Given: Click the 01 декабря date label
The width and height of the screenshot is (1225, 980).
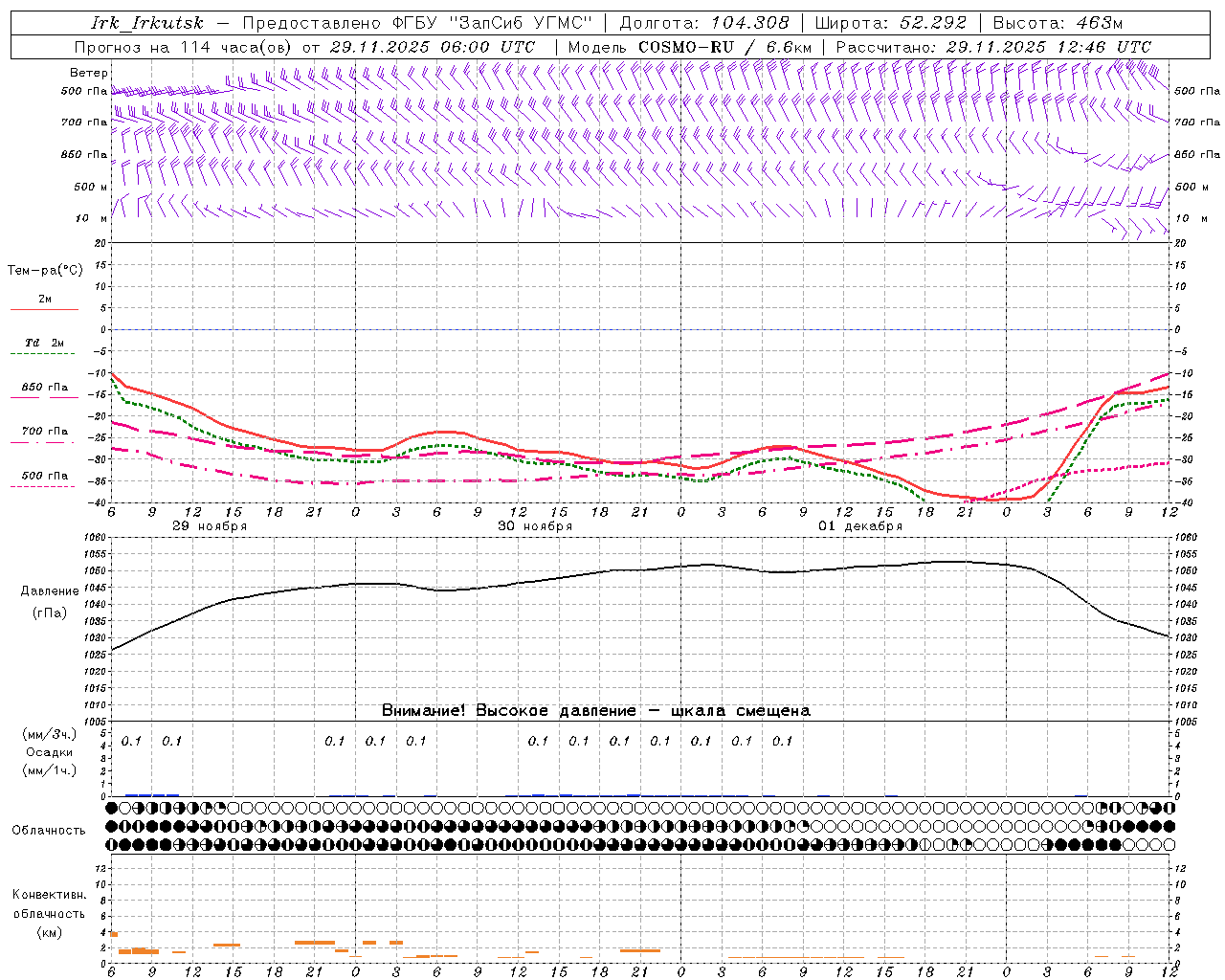Looking at the screenshot, I should pos(860,526).
